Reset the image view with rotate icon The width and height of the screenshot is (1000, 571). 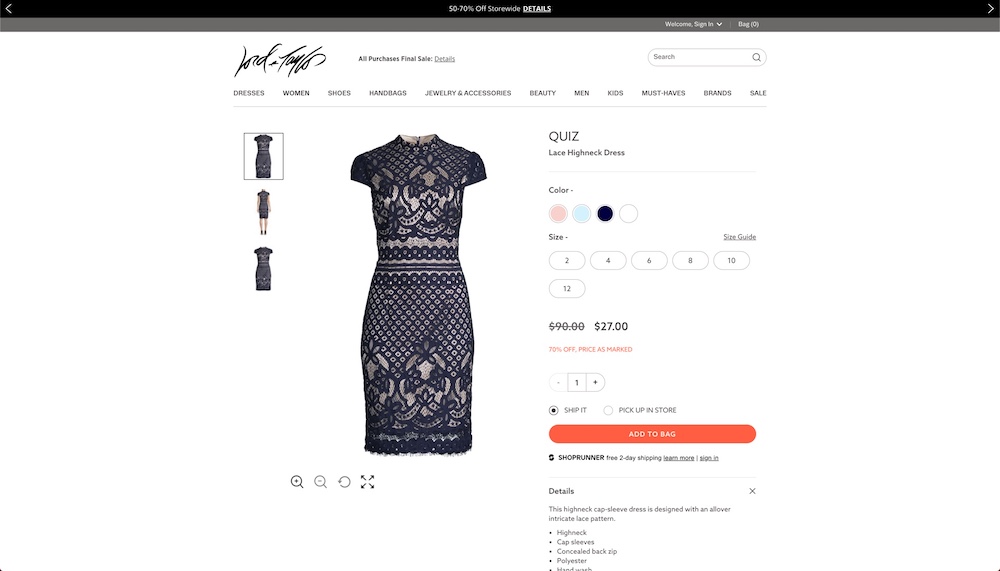point(344,482)
